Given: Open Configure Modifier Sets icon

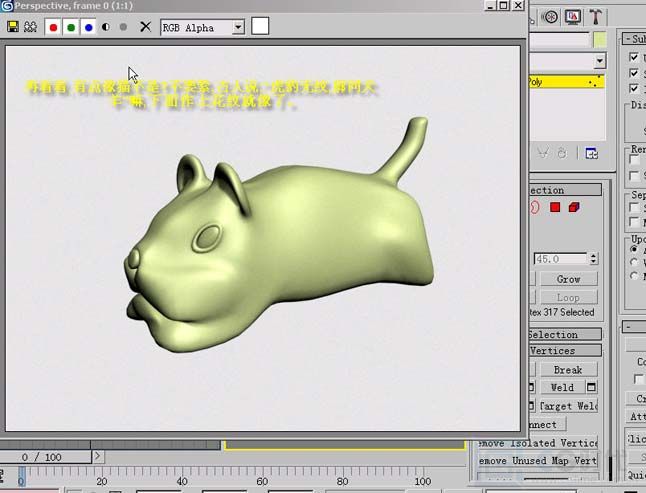Looking at the screenshot, I should (592, 154).
